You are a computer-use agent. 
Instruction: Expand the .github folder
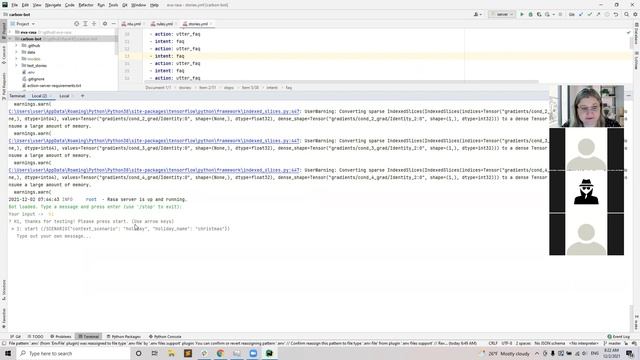[17, 46]
